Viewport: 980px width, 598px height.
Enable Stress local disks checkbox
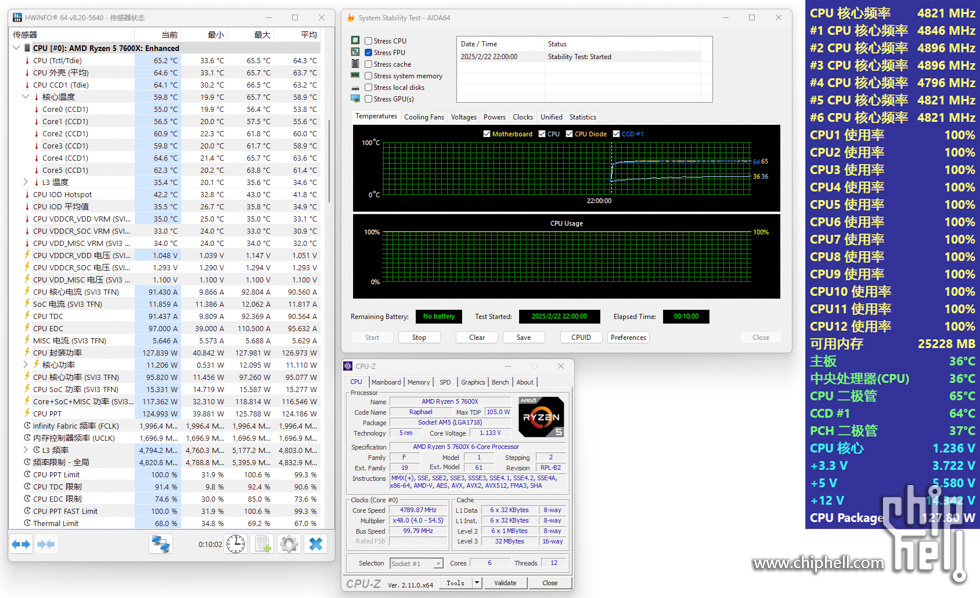[x=368, y=87]
